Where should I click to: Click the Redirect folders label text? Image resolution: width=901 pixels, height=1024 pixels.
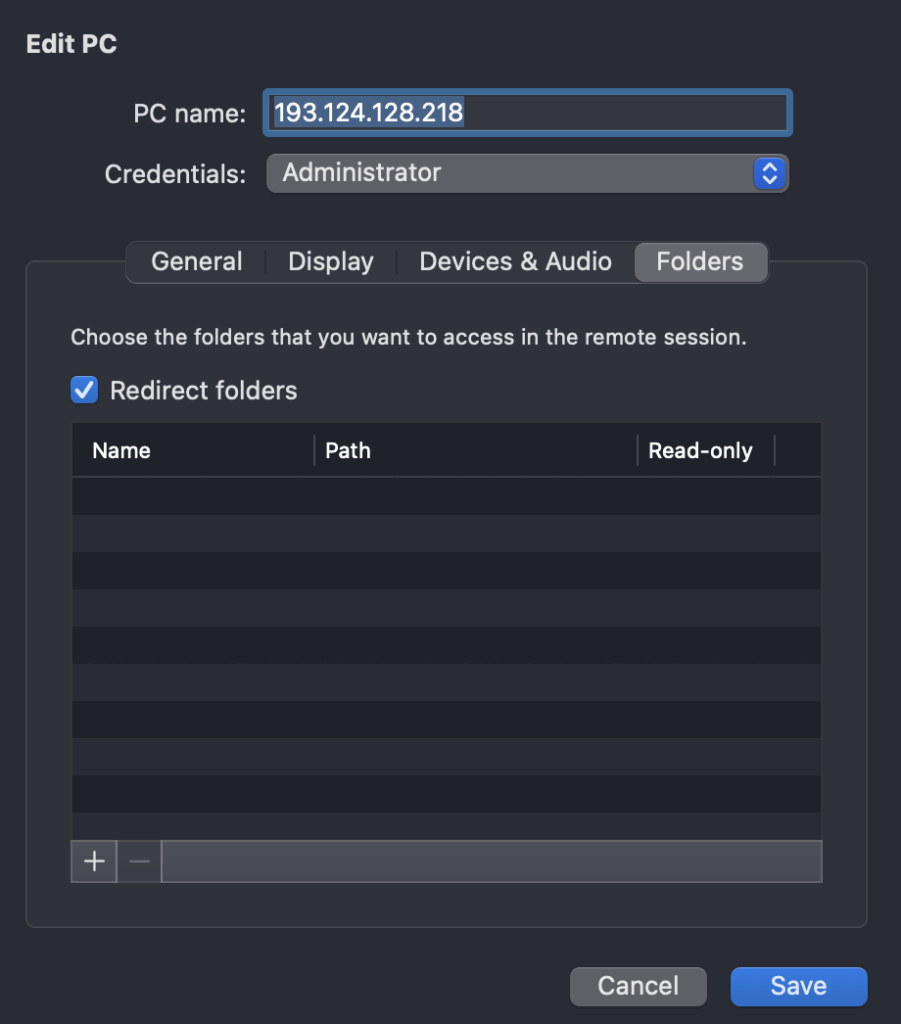[x=203, y=391]
